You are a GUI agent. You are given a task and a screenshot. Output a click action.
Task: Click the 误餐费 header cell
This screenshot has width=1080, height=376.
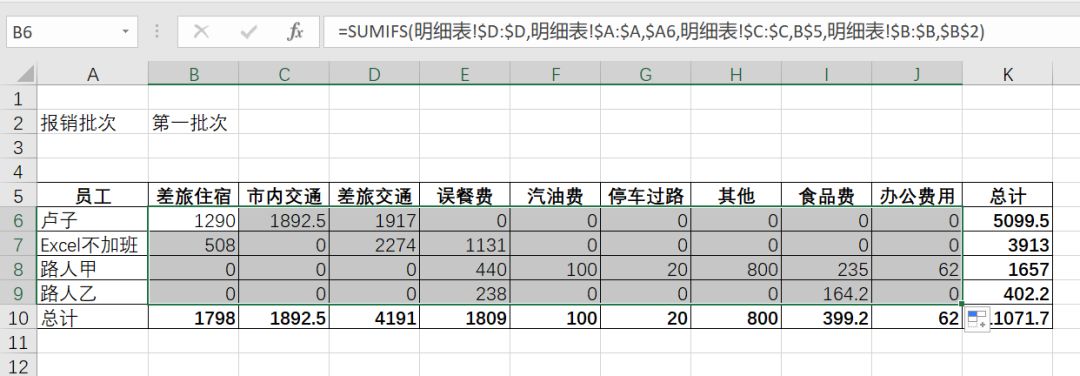click(464, 196)
